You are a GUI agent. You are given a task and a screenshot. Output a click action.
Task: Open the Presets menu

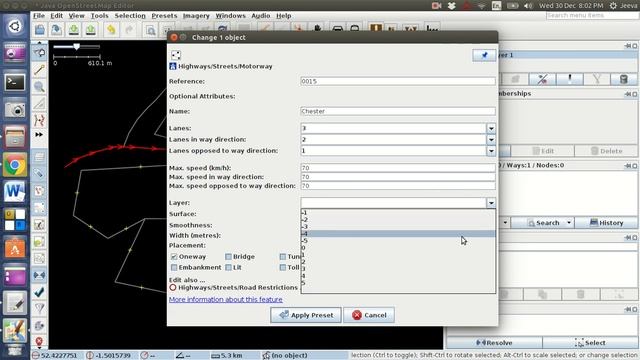(164, 16)
